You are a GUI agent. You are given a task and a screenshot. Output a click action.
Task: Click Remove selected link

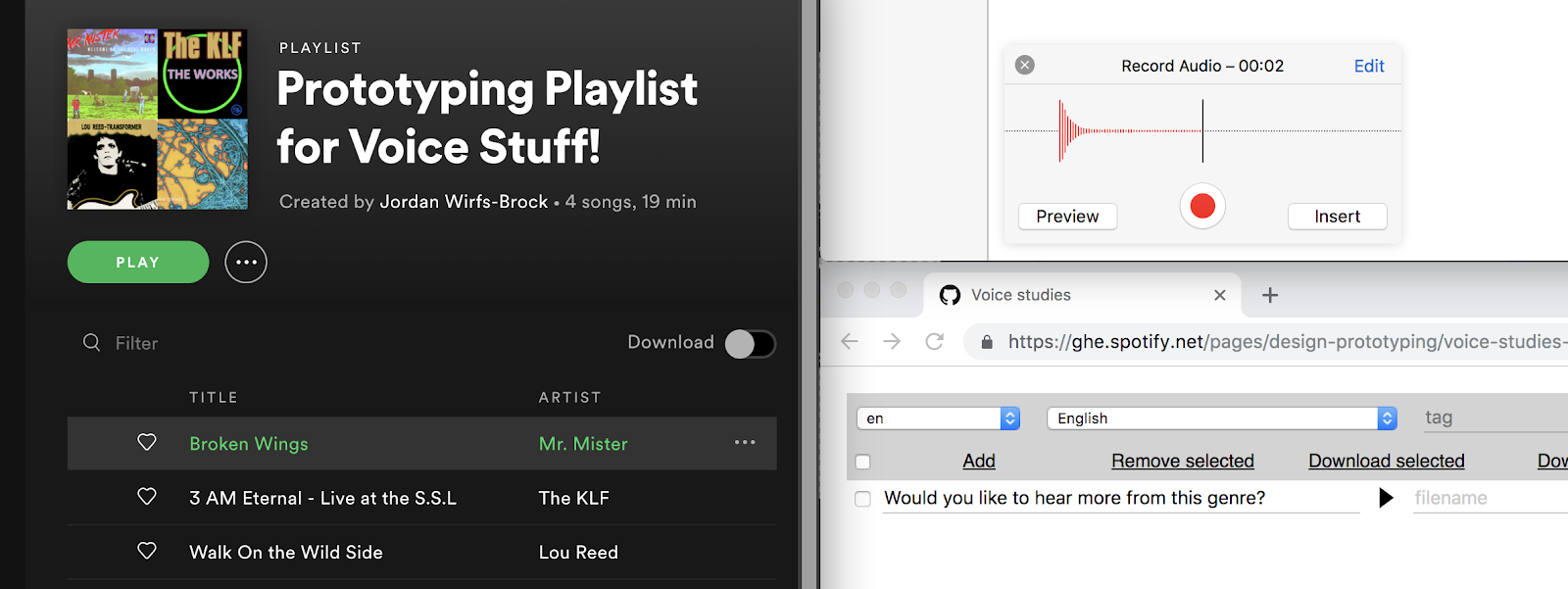pos(1183,461)
